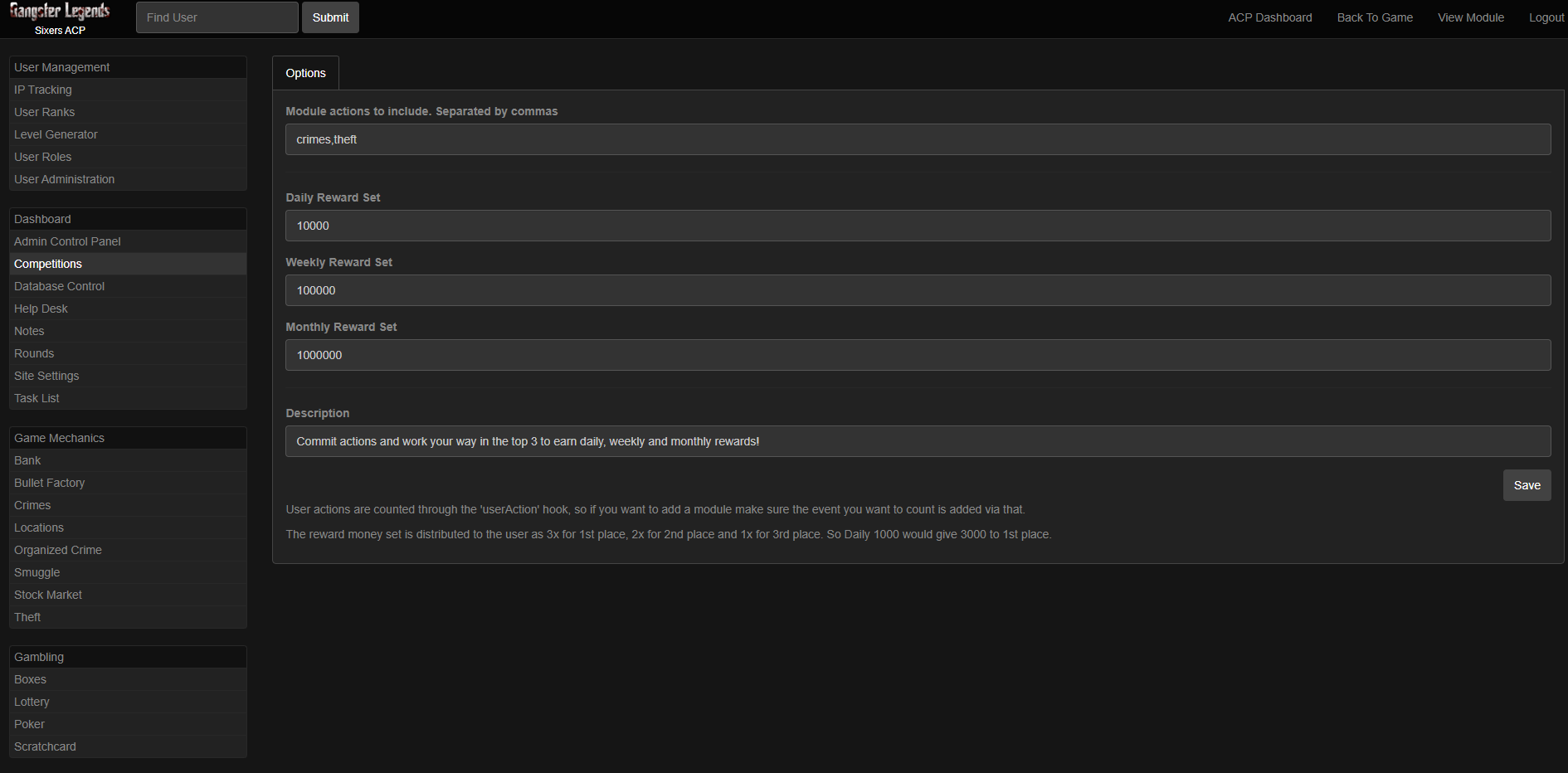Edit the competition Description field
1568x773 pixels.
point(918,441)
